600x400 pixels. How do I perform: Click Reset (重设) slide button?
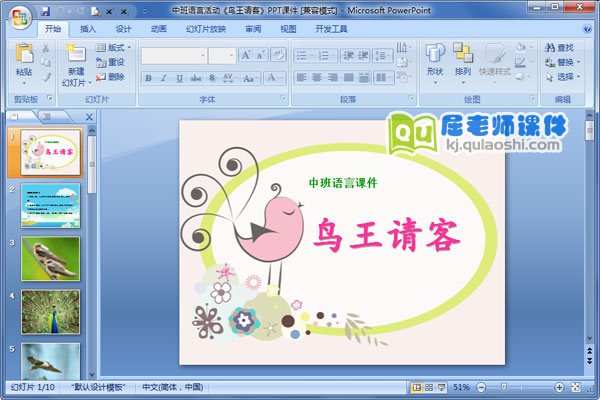pyautogui.click(x=110, y=62)
